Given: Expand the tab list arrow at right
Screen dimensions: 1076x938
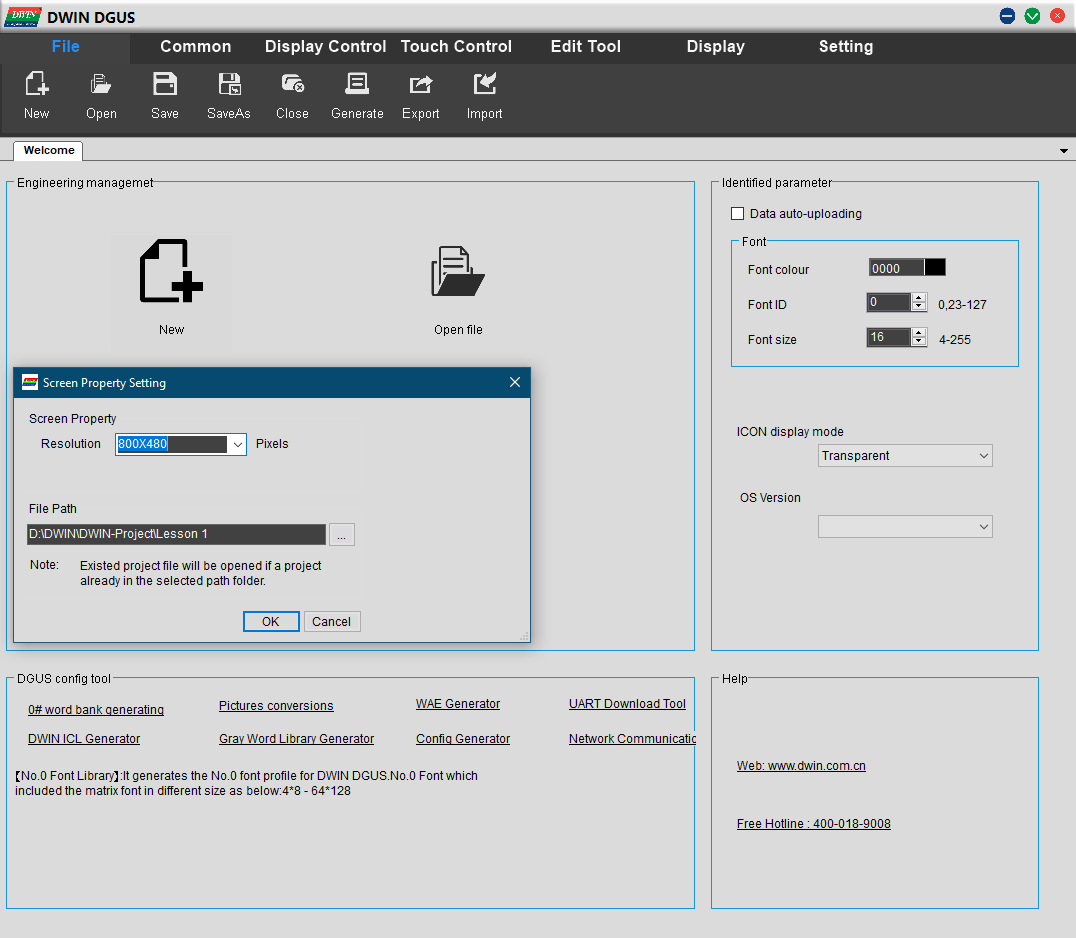Looking at the screenshot, I should [x=1064, y=151].
